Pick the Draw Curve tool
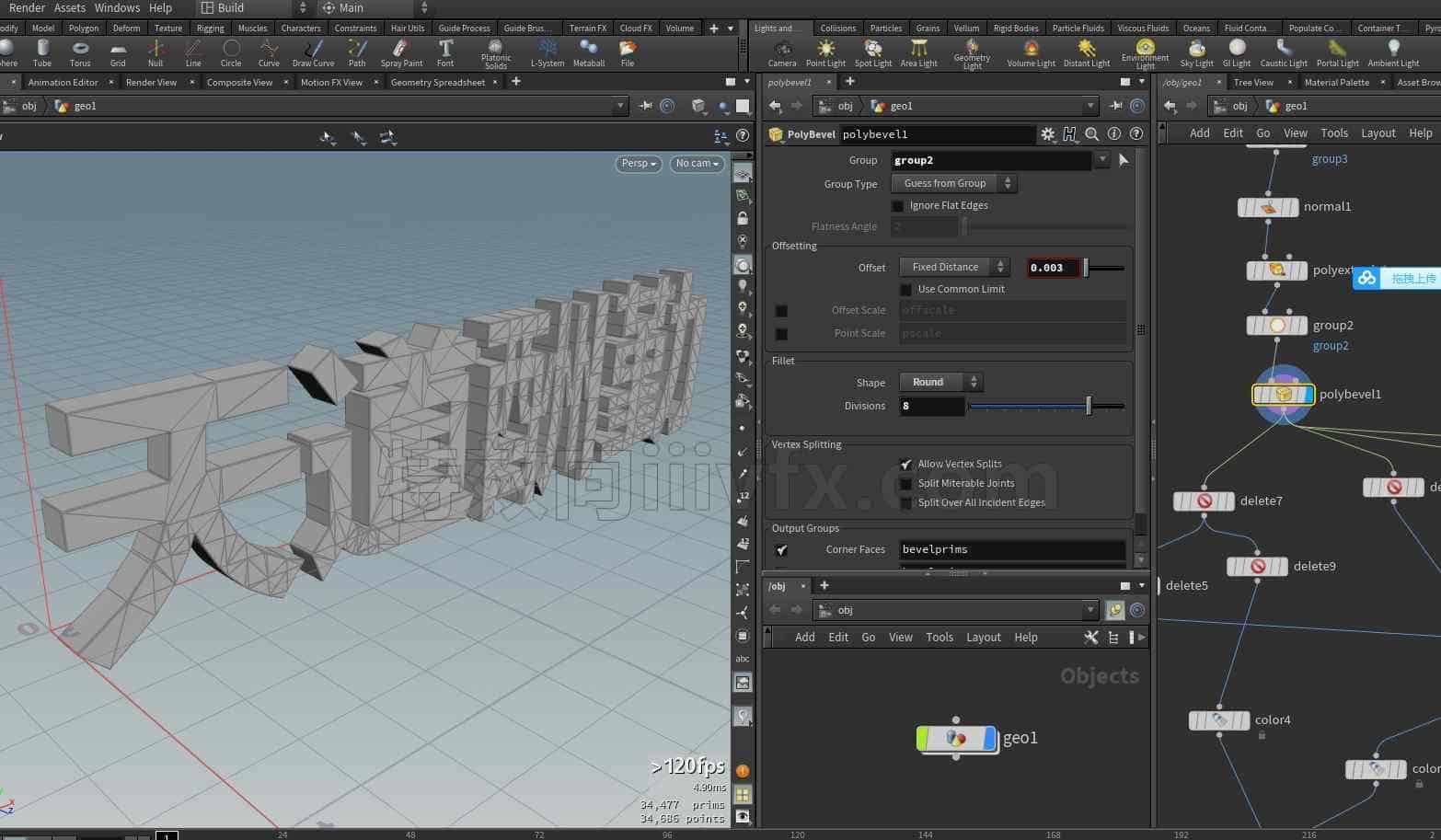Screen dimensions: 1441x840 (313, 53)
